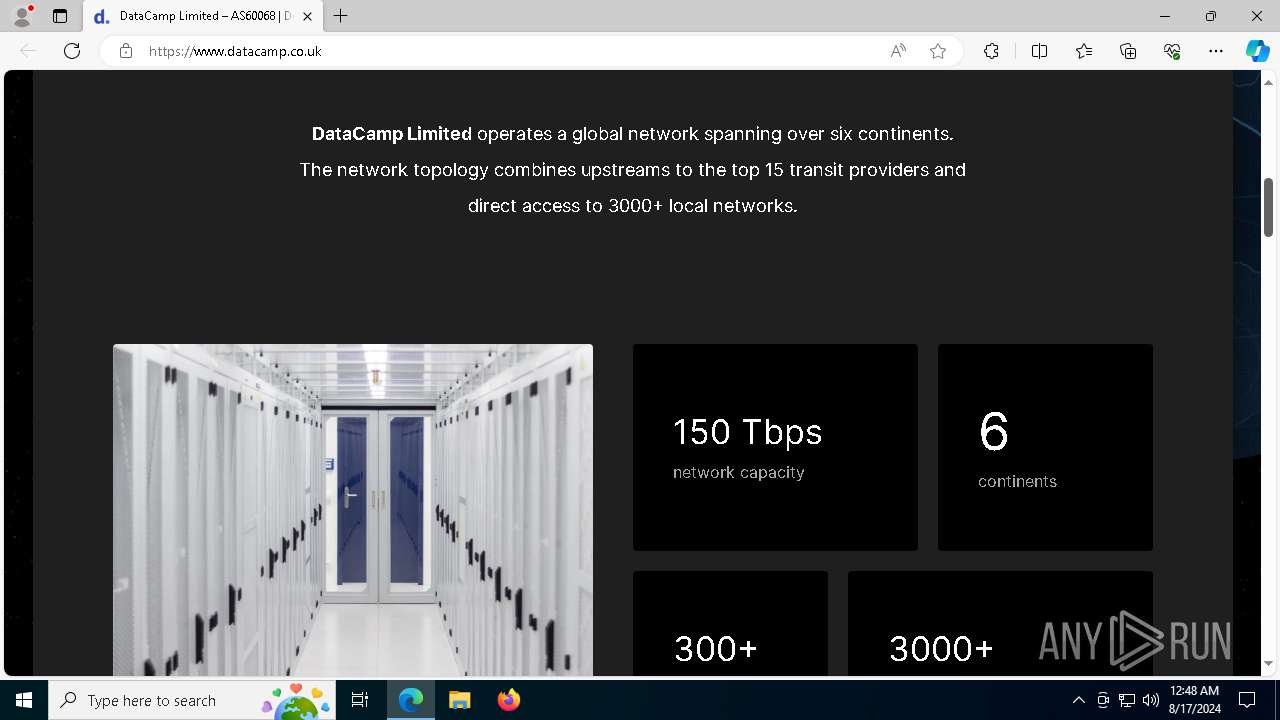
Task: Click the bold DataCamp Limited text
Action: [392, 134]
